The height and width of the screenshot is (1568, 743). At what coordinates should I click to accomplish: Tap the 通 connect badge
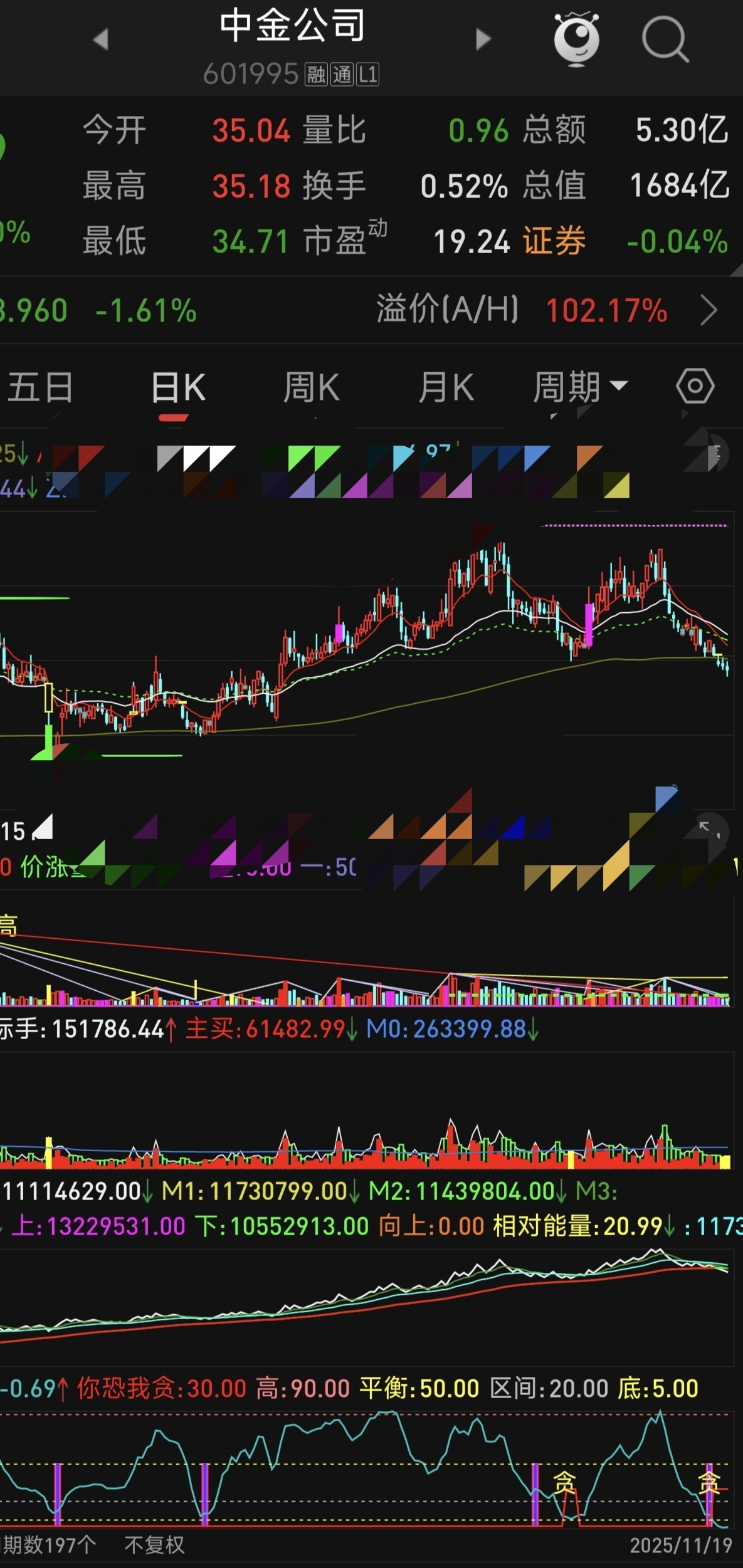[x=342, y=75]
